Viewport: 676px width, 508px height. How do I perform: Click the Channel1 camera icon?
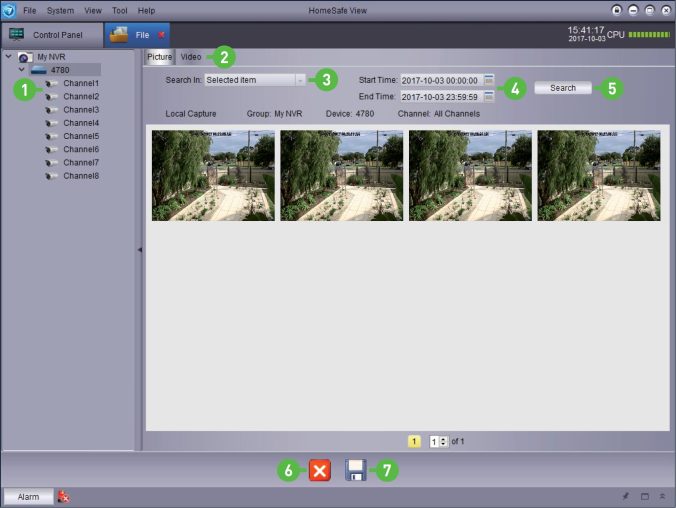[52, 83]
